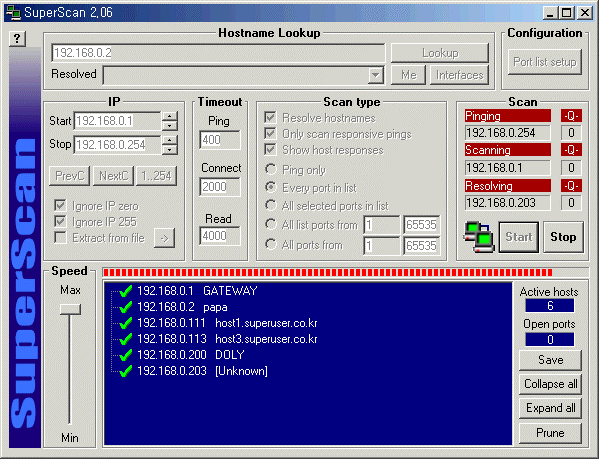
Task: Select Every port in list option
Action: [270, 187]
